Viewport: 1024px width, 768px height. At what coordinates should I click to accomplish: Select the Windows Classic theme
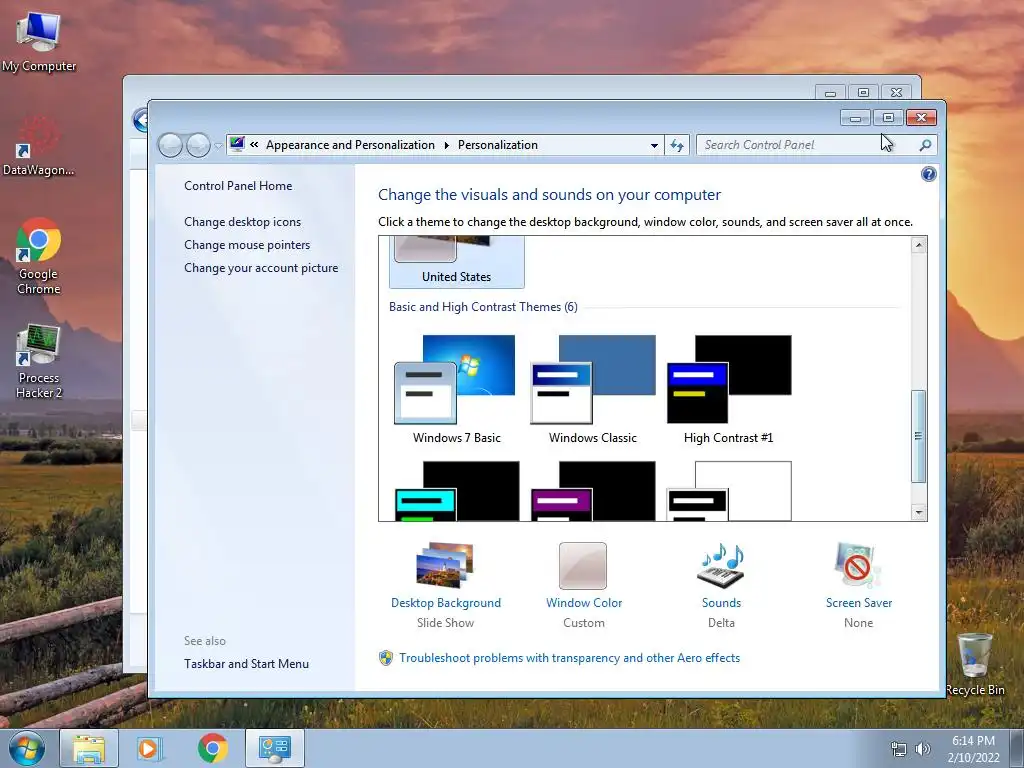coord(592,390)
